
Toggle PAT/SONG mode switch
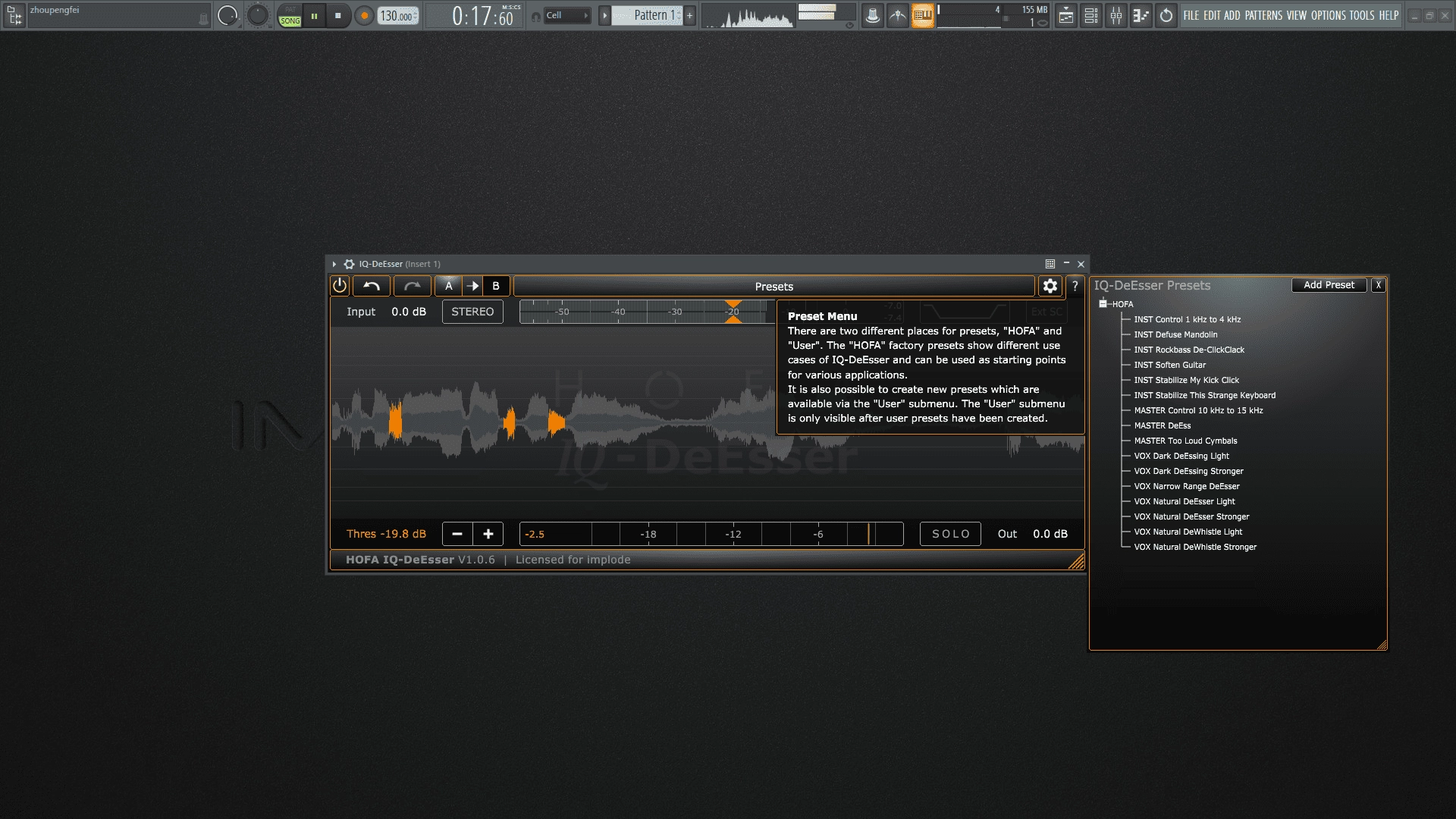coord(290,16)
